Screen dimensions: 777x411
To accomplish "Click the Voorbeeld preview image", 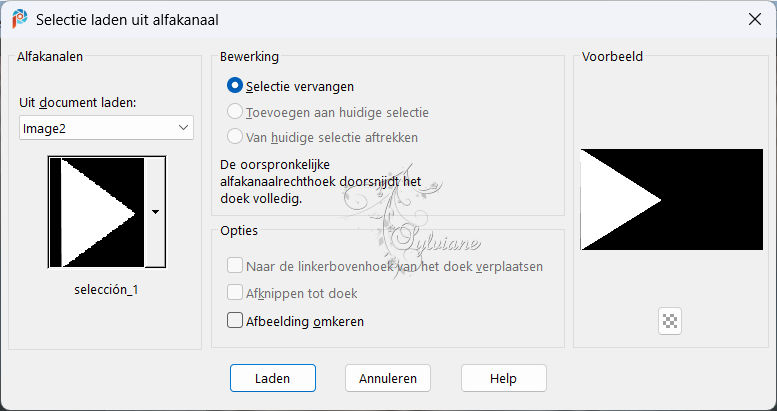I will coord(671,199).
